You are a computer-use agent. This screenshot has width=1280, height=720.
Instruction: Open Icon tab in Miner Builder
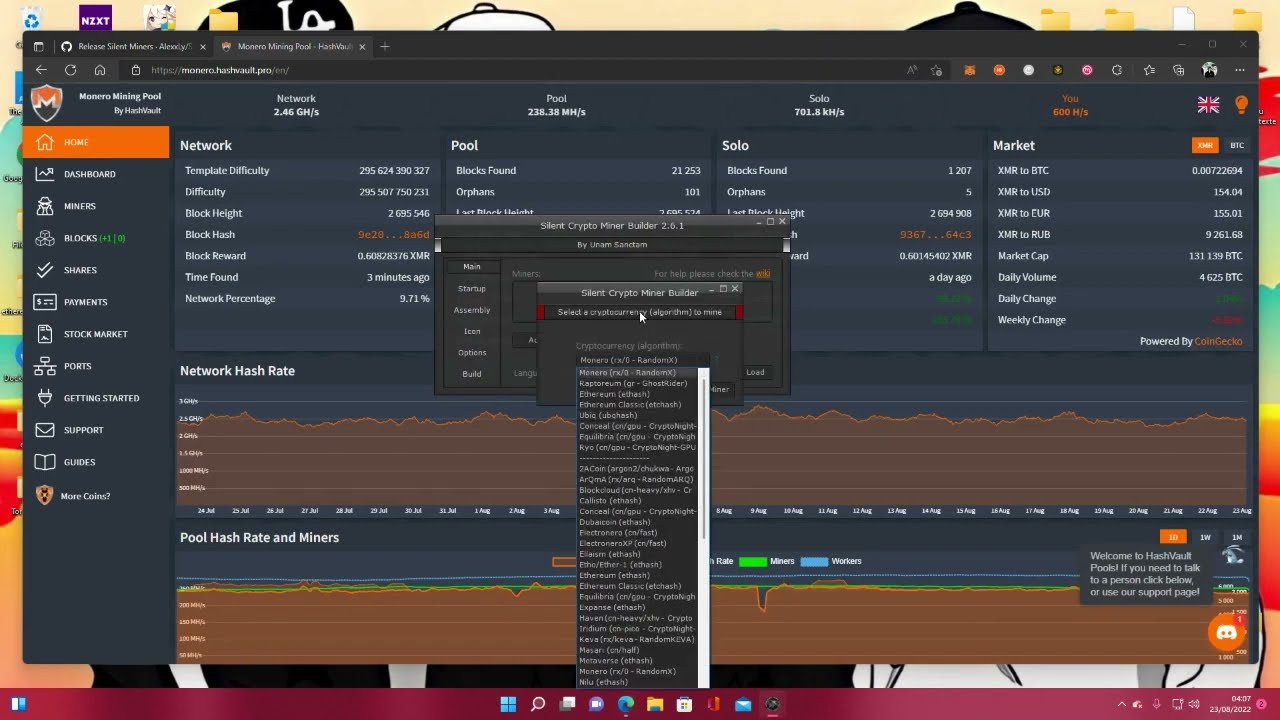(472, 331)
